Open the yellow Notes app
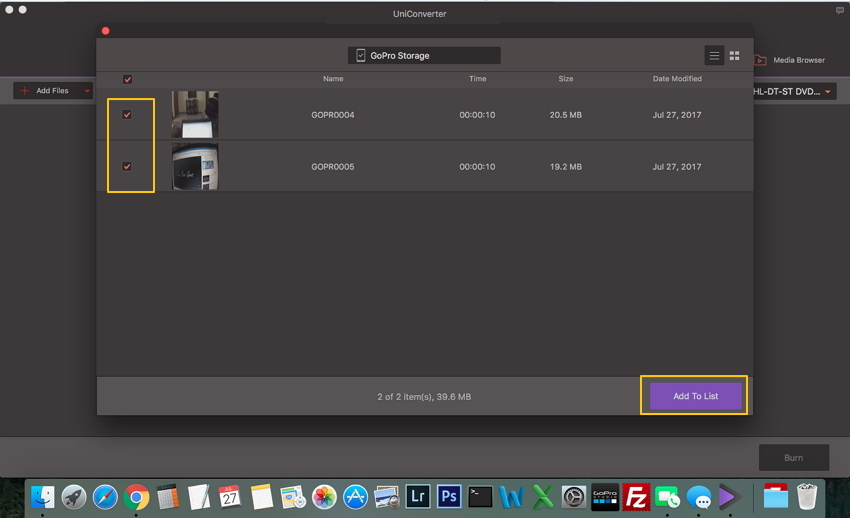Screen dimensions: 850x518 click(x=261, y=497)
